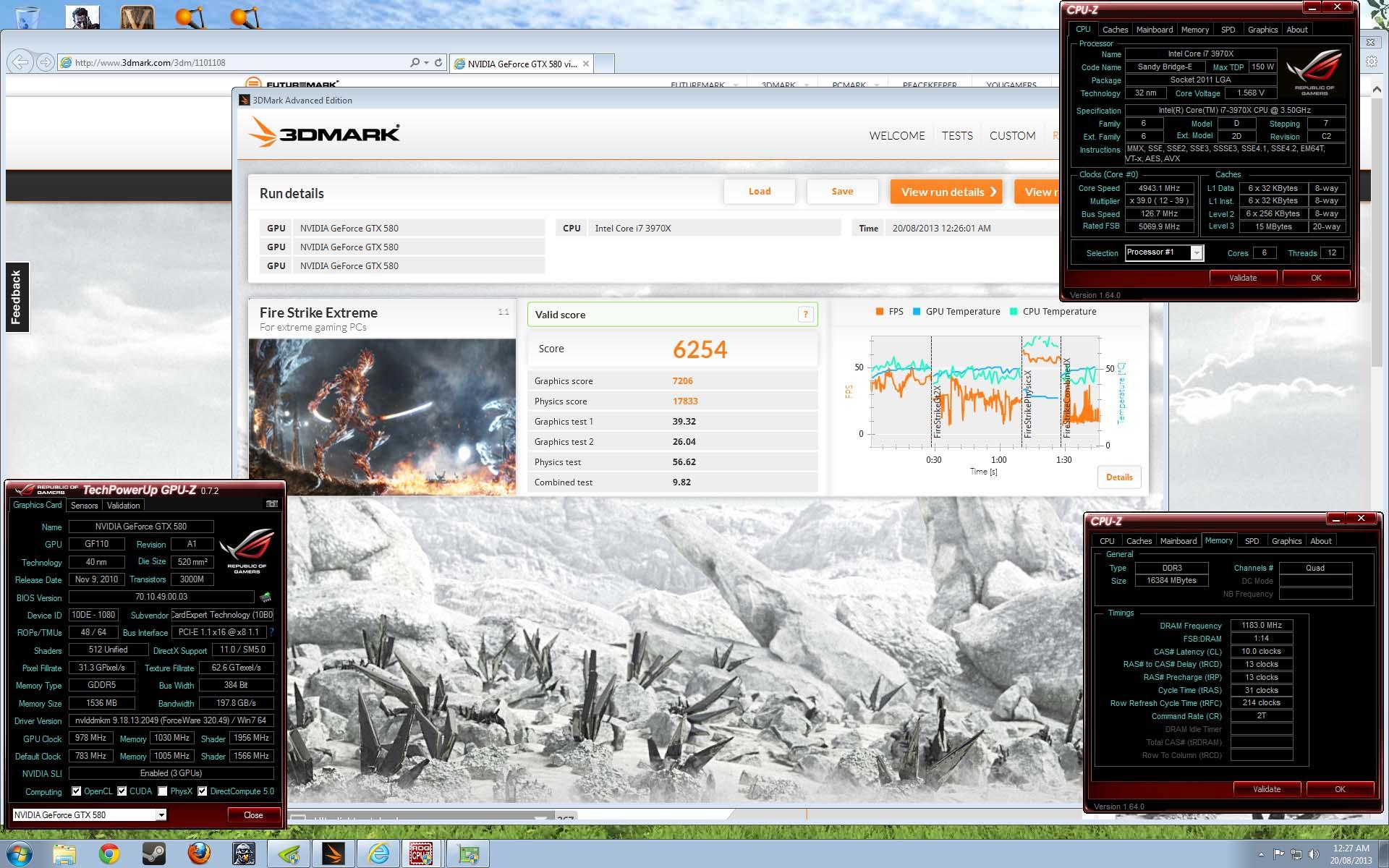This screenshot has width=1389, height=868.
Task: Open the Recycle Bin on the desktop
Action: coord(27,16)
